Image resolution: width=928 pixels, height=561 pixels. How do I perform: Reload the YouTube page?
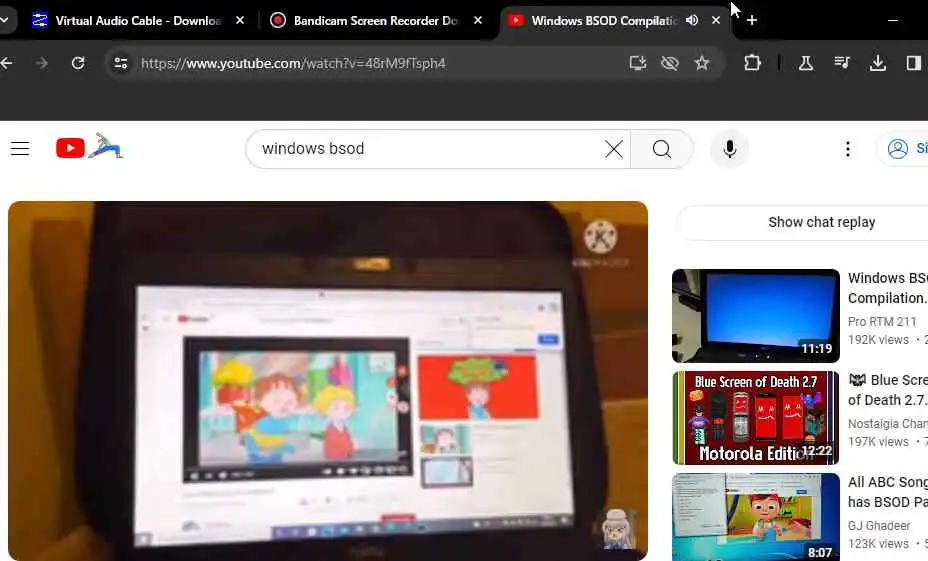78,63
